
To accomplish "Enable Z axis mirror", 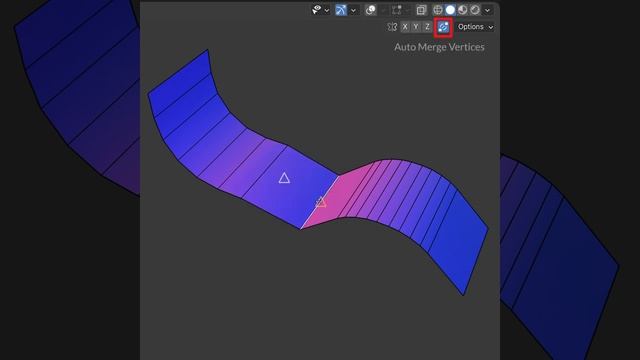I will pos(427,27).
